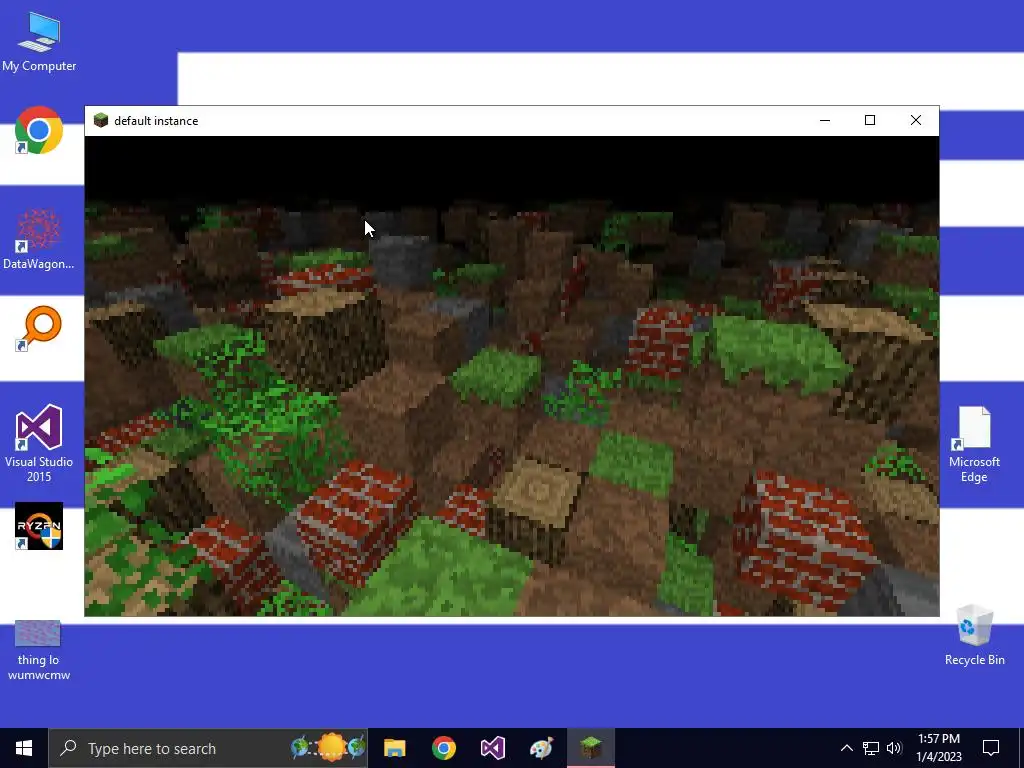Click the taskbar search field
1024x768 pixels.
point(208,748)
